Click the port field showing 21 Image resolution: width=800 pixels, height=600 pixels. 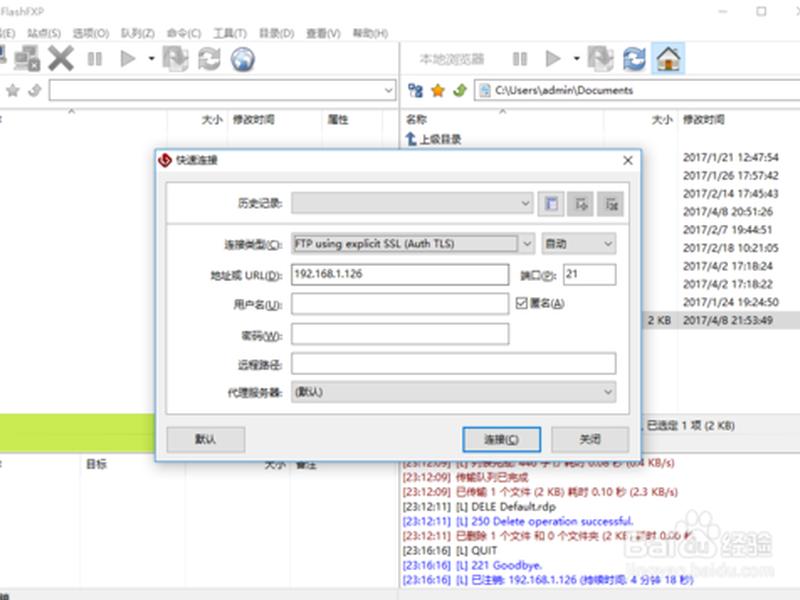click(x=589, y=274)
